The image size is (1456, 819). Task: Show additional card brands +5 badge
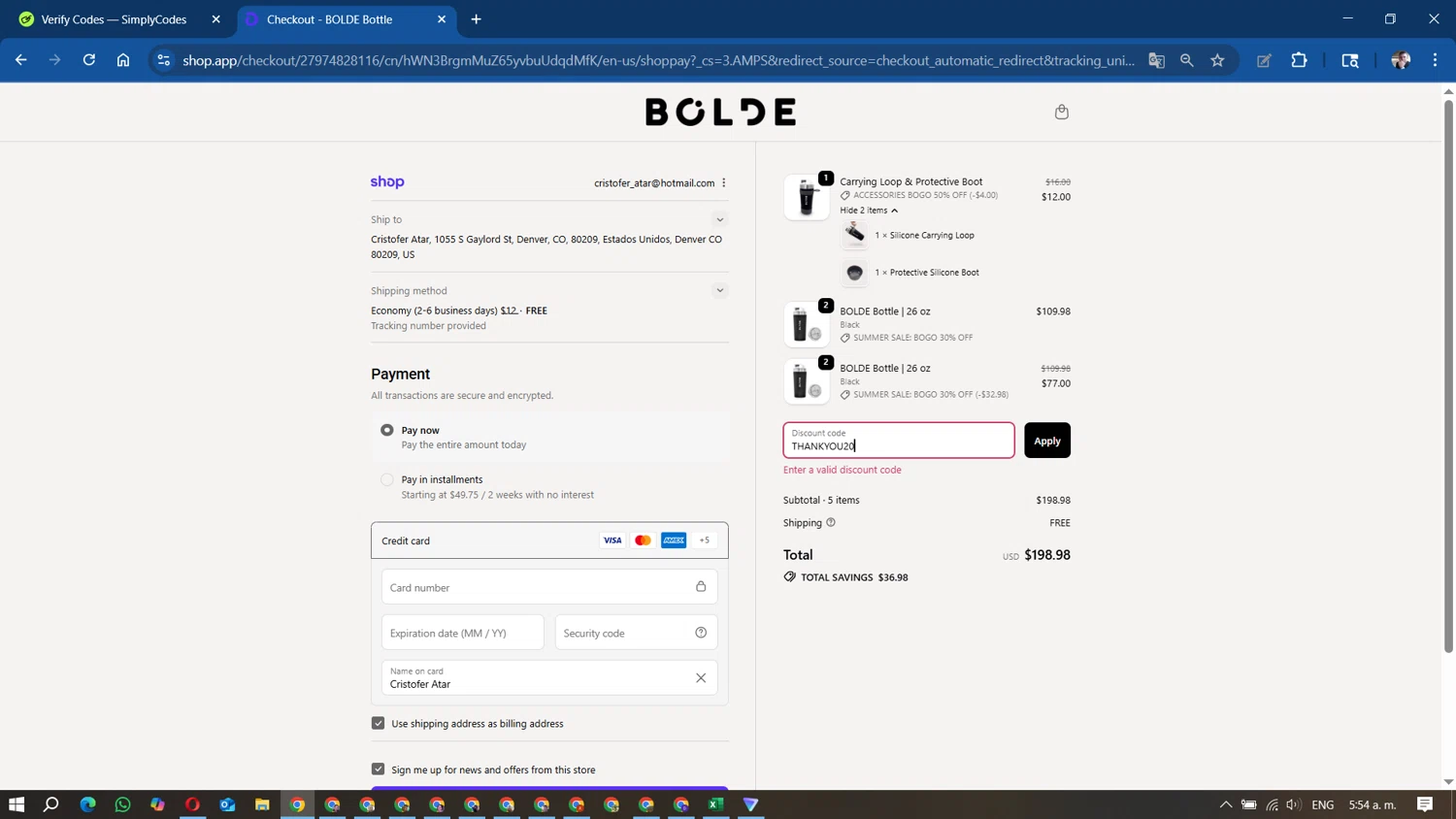705,541
